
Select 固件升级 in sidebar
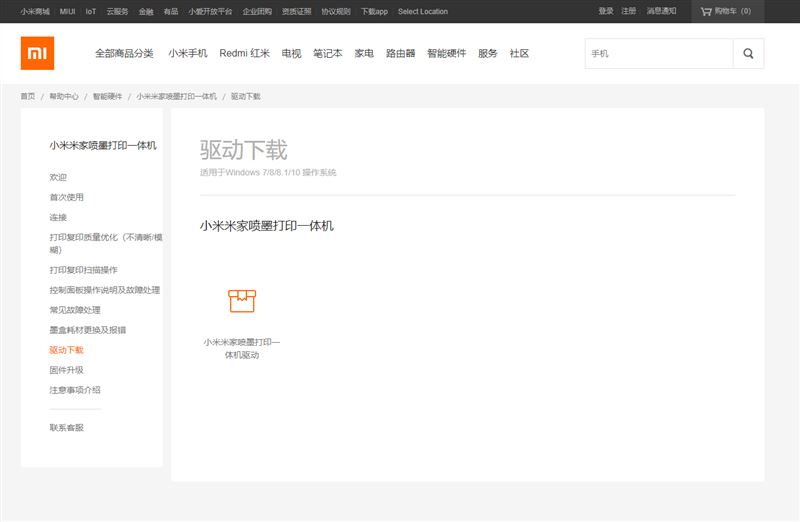click(x=66, y=370)
